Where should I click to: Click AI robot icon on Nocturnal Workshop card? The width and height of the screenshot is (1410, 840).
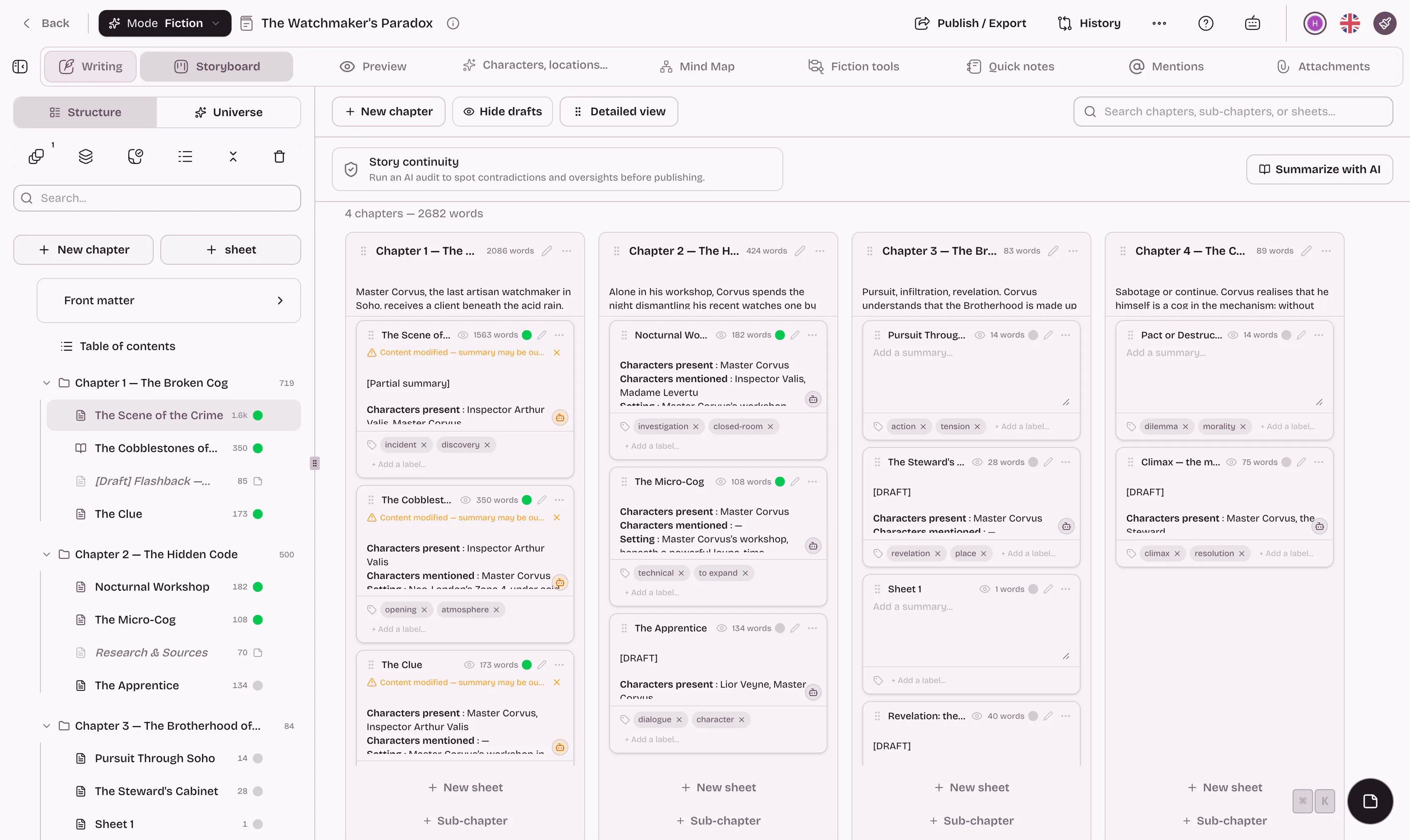click(812, 400)
